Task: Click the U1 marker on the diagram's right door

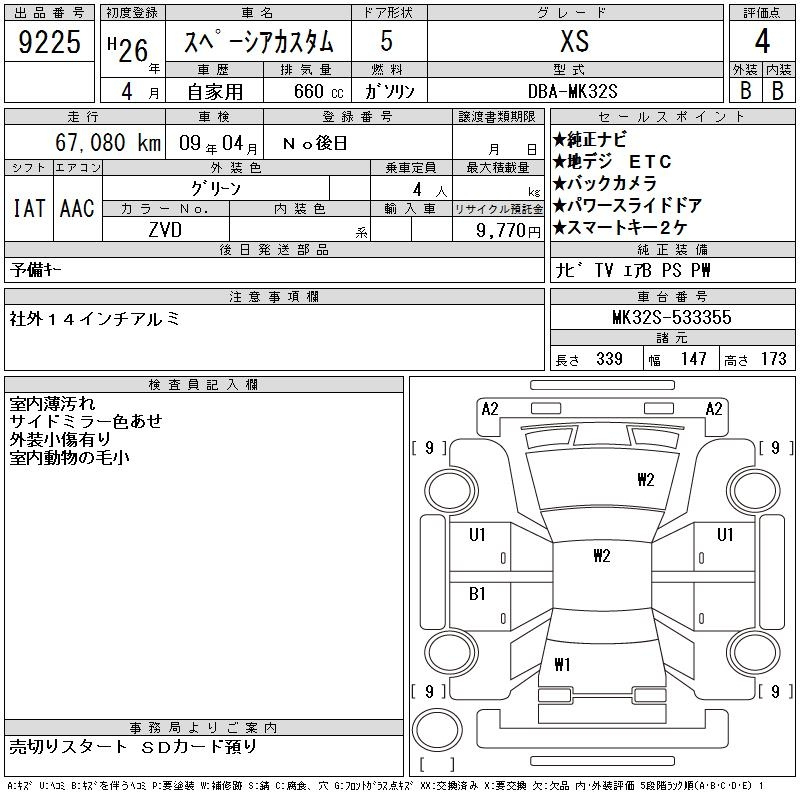Action: pos(725,535)
